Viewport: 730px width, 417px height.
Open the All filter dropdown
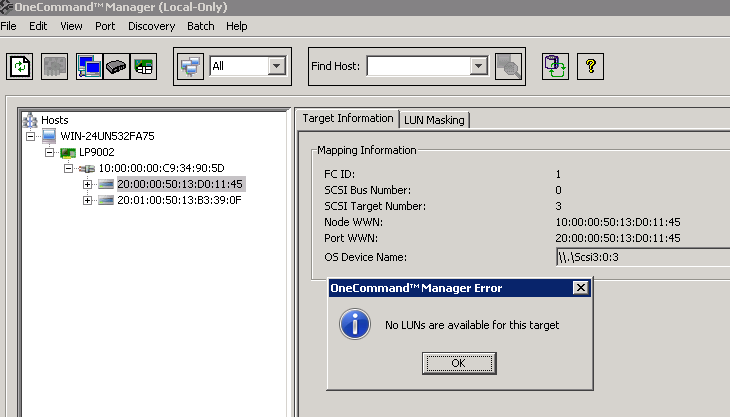pyautogui.click(x=277, y=66)
